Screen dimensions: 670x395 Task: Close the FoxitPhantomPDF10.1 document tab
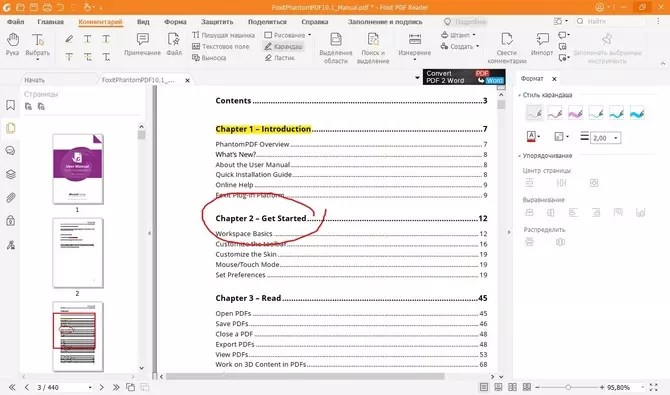point(187,80)
